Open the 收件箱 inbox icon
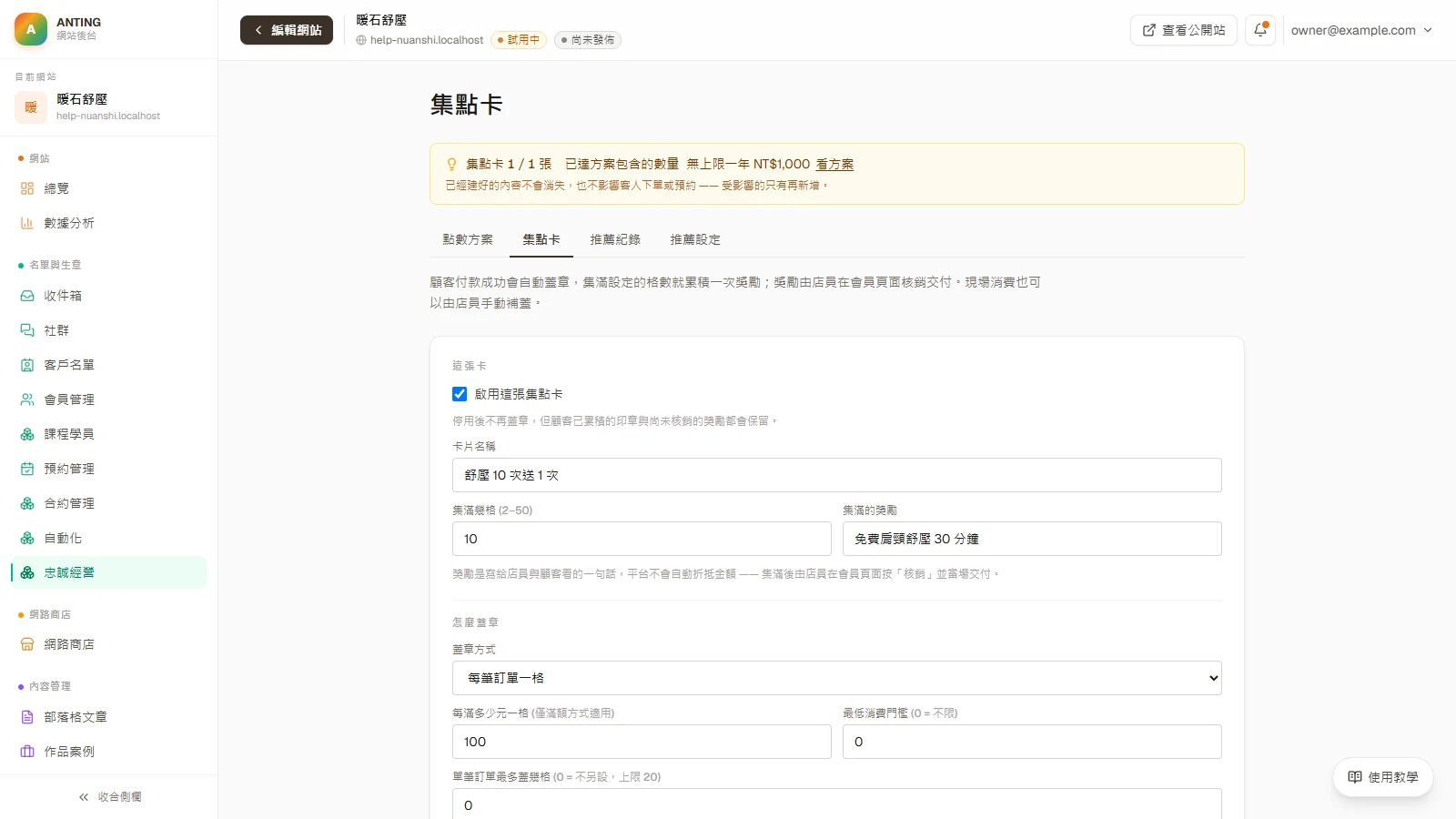The image size is (1456, 819). tap(27, 296)
